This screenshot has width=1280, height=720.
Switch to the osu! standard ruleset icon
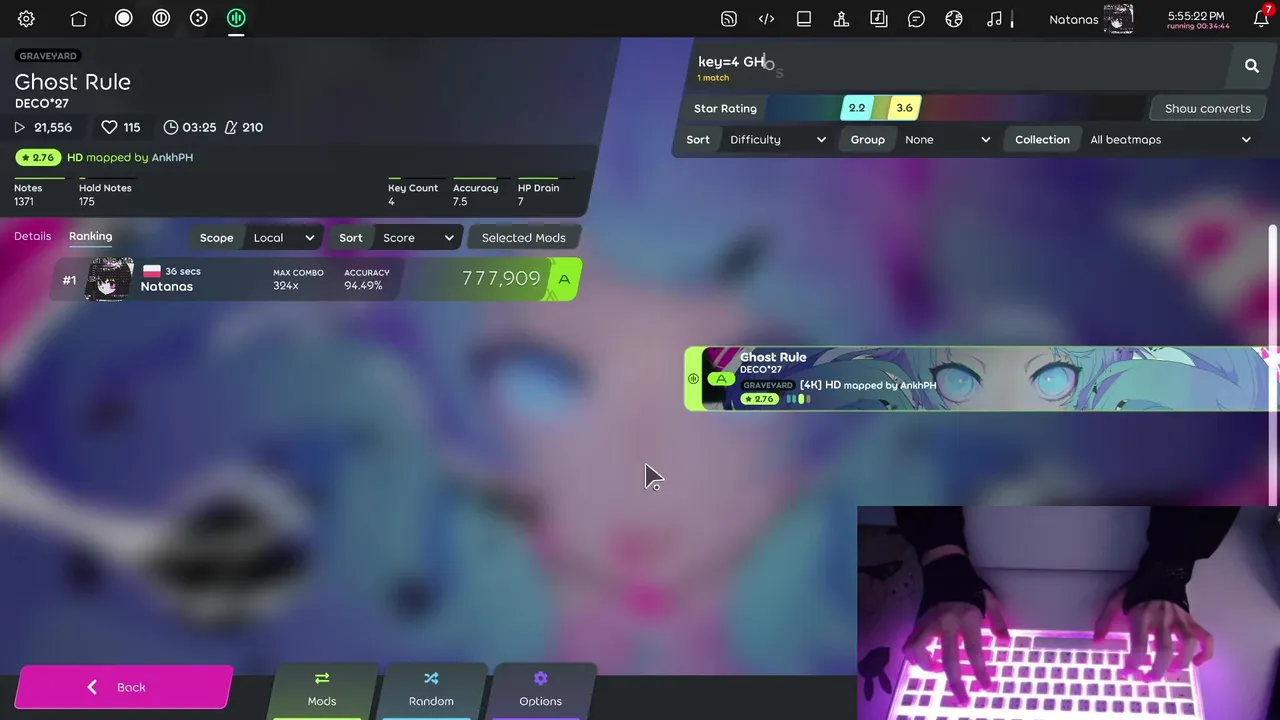tap(123, 18)
